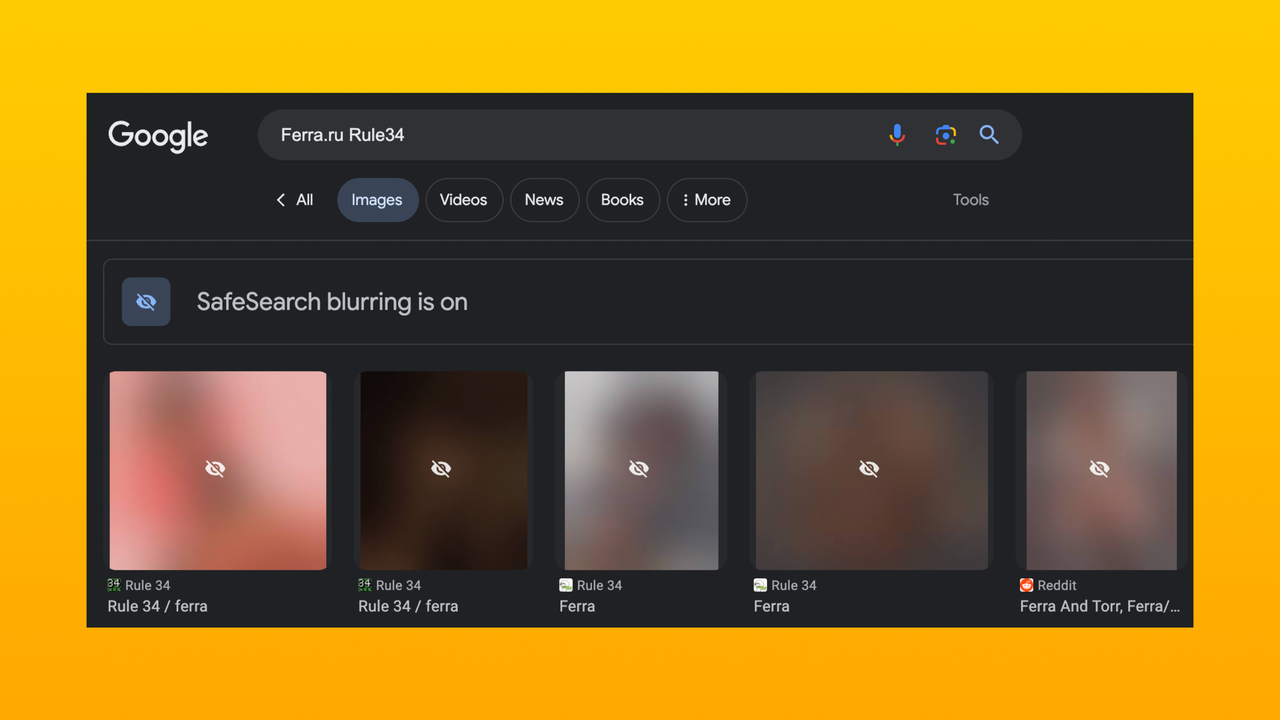Screen dimensions: 1280x720
Task: Click the Google logo
Action: point(158,136)
